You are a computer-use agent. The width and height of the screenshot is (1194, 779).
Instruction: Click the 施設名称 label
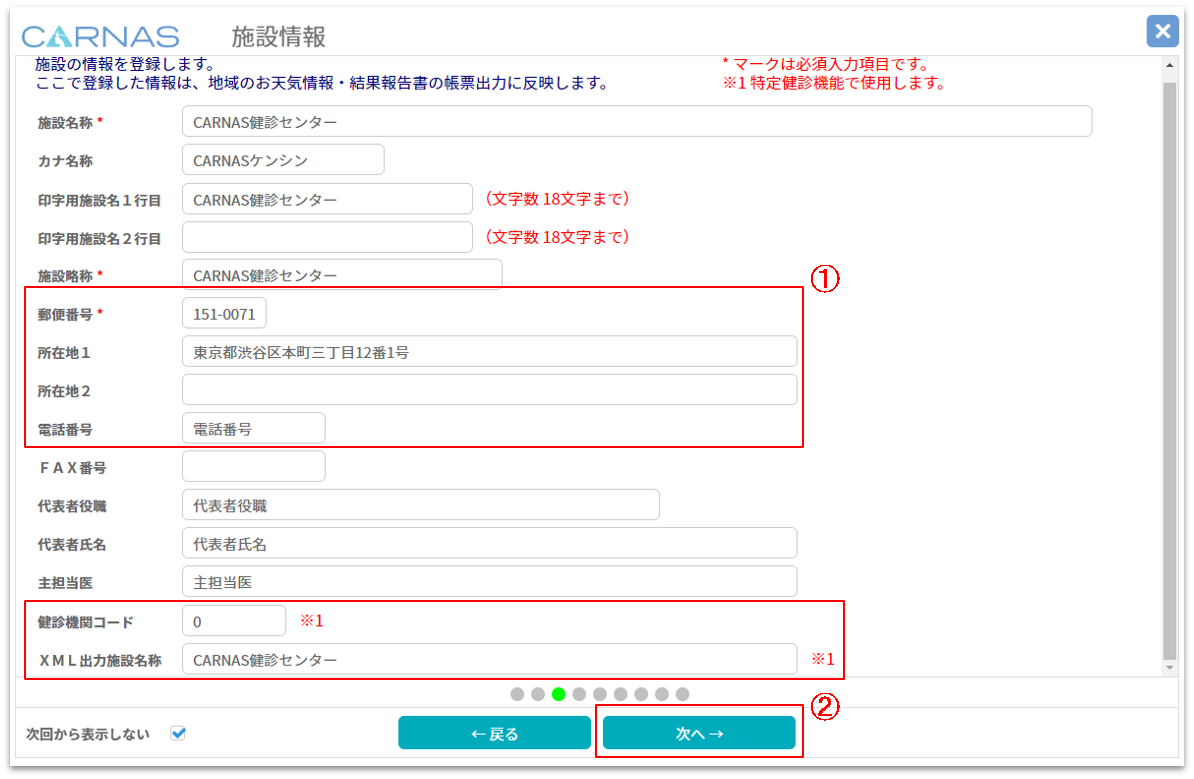coord(65,123)
